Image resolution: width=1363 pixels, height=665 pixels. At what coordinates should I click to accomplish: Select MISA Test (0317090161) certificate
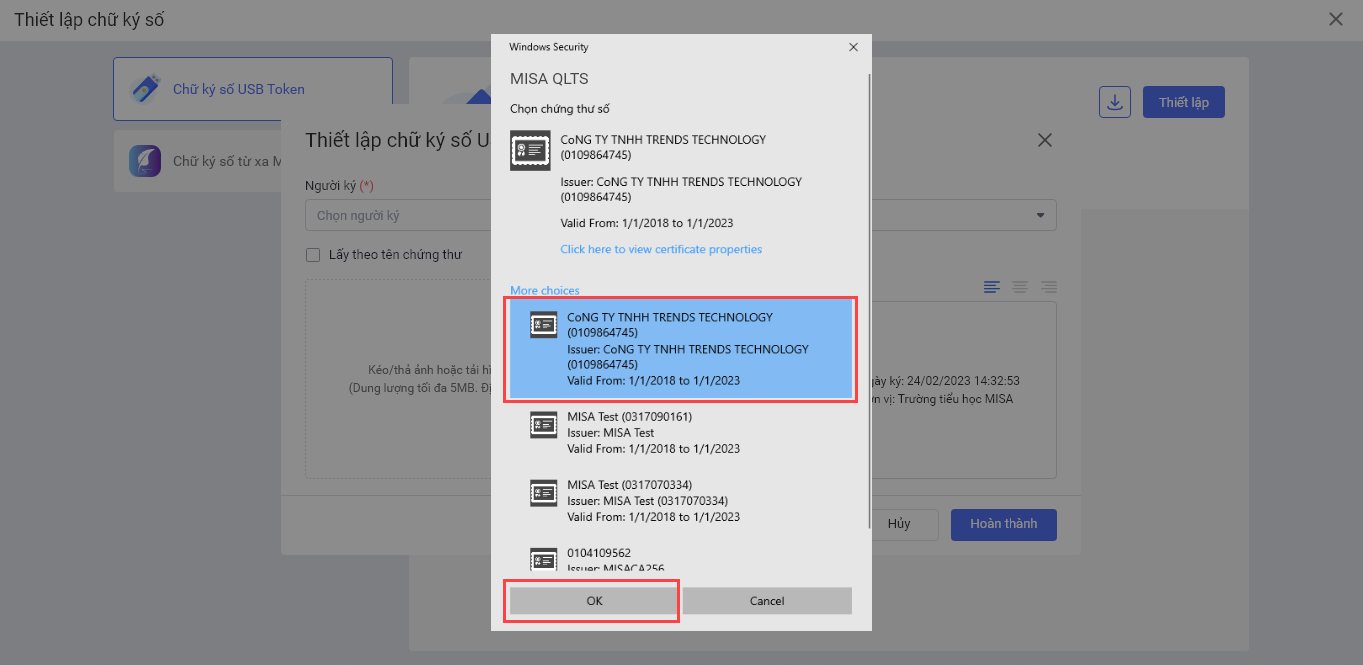click(681, 433)
